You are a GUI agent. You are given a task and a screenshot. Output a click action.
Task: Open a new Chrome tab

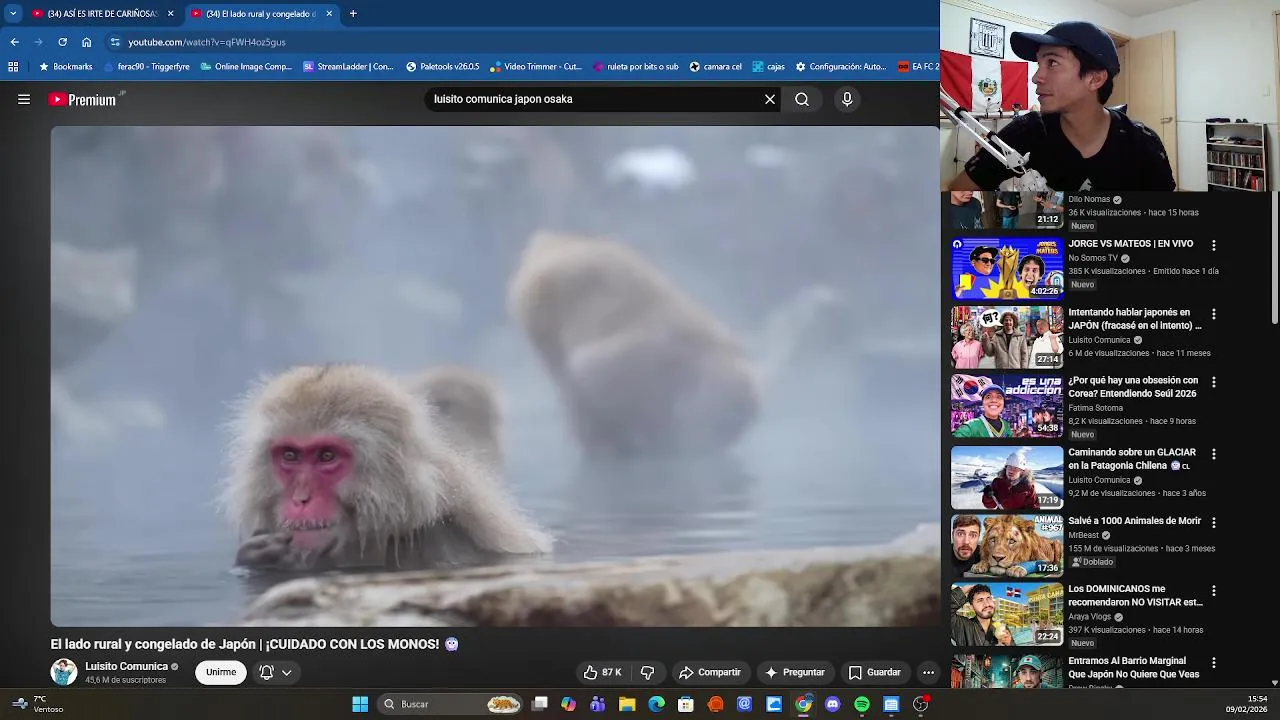coord(353,14)
